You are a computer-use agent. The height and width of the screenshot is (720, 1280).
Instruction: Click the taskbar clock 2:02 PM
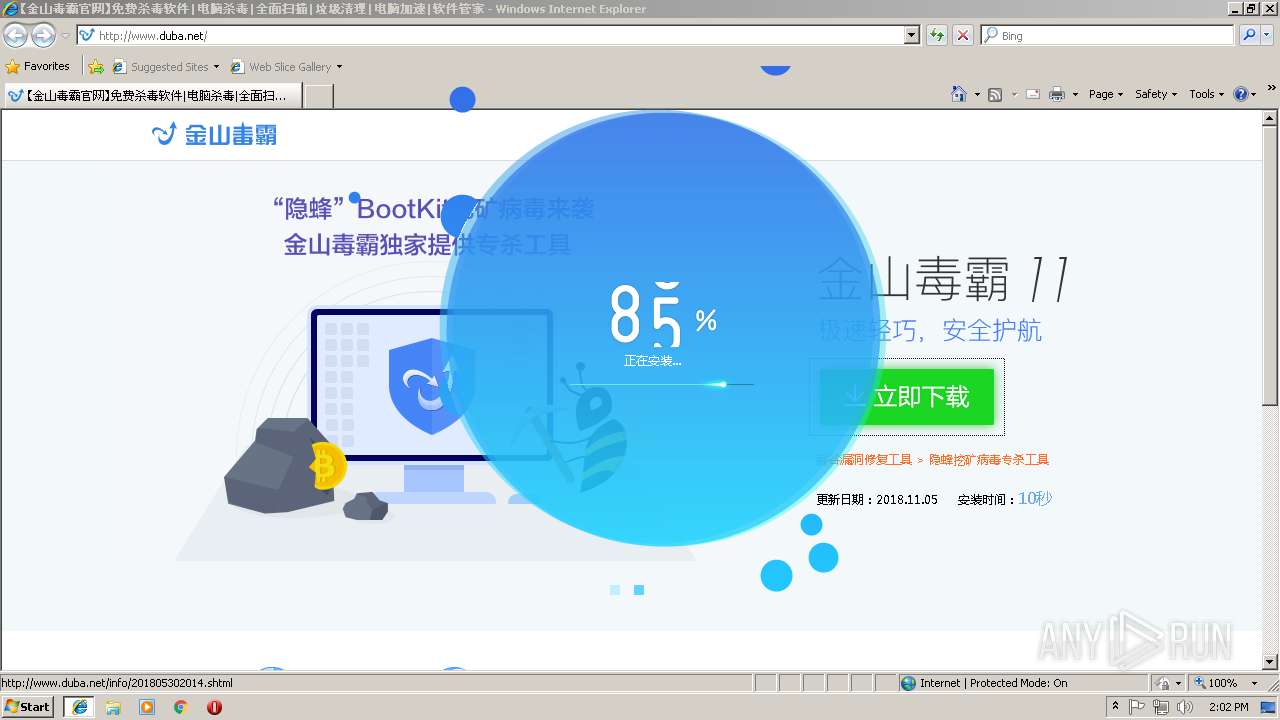click(1228, 707)
